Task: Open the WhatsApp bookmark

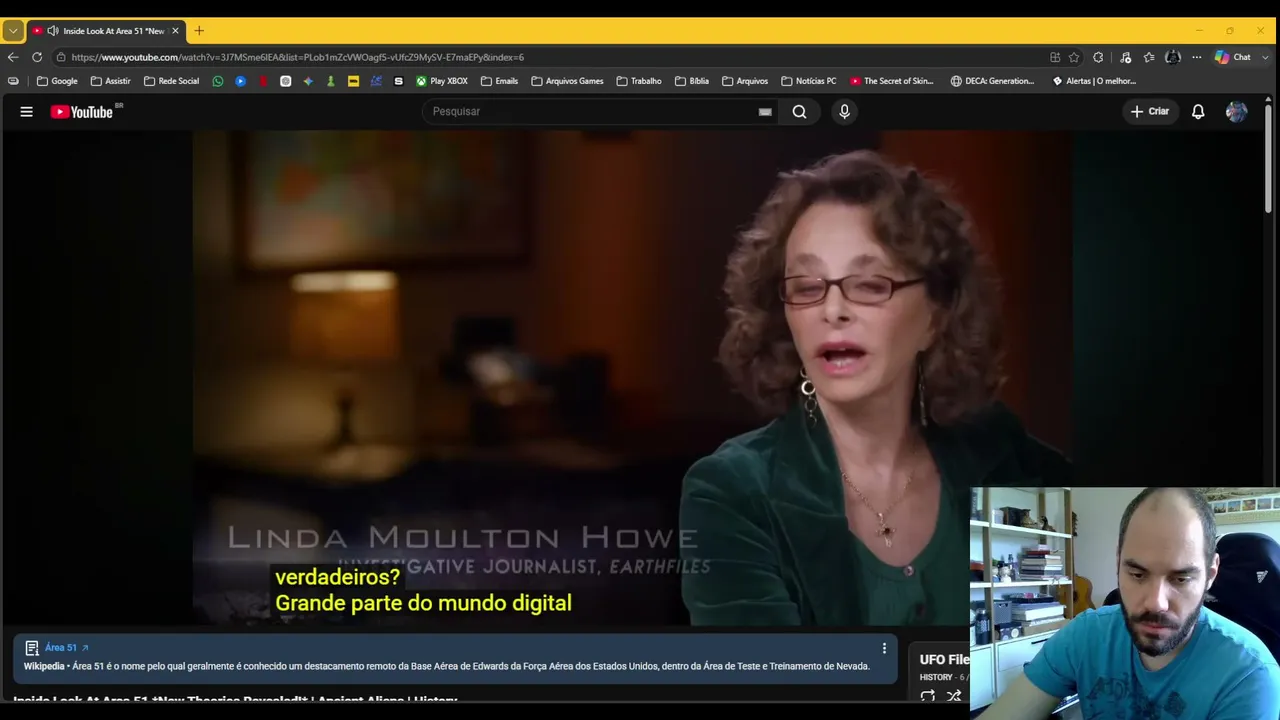Action: tap(218, 81)
